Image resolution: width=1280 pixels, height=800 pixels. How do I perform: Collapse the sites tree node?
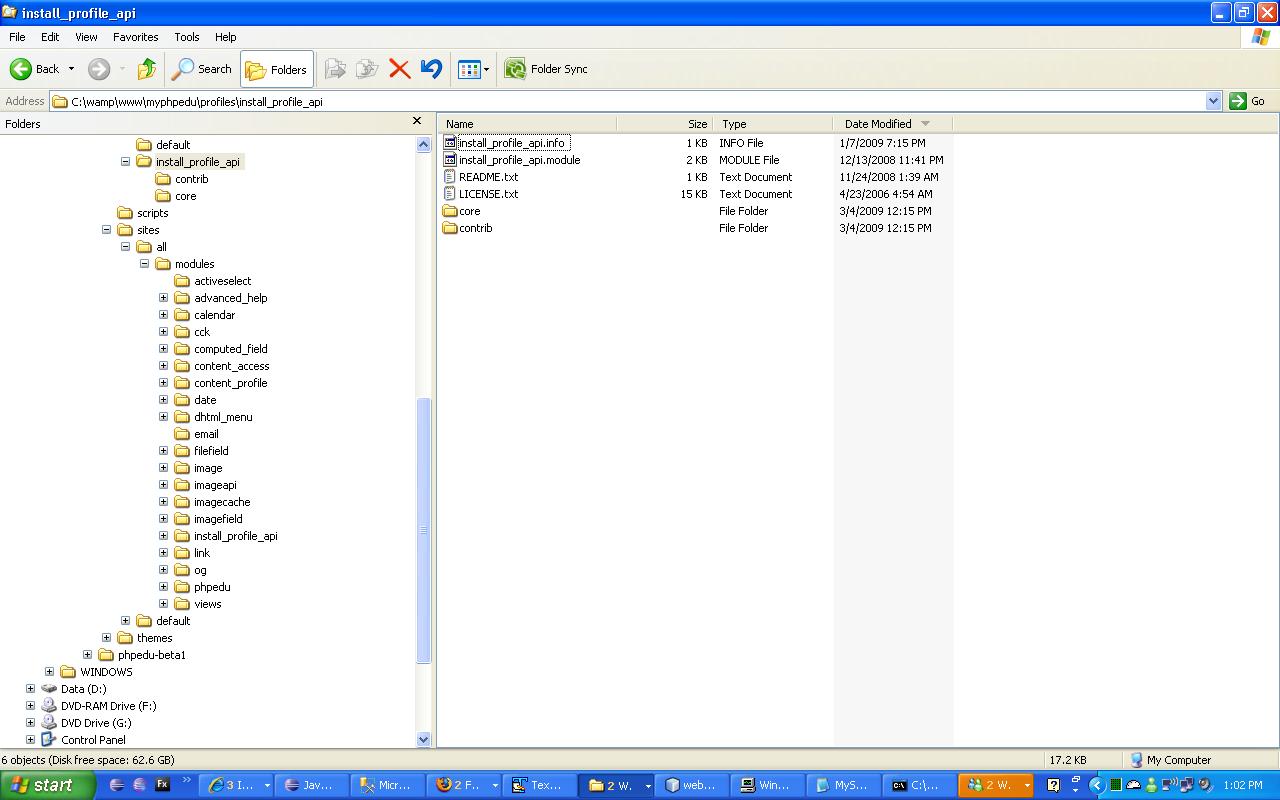click(x=106, y=230)
